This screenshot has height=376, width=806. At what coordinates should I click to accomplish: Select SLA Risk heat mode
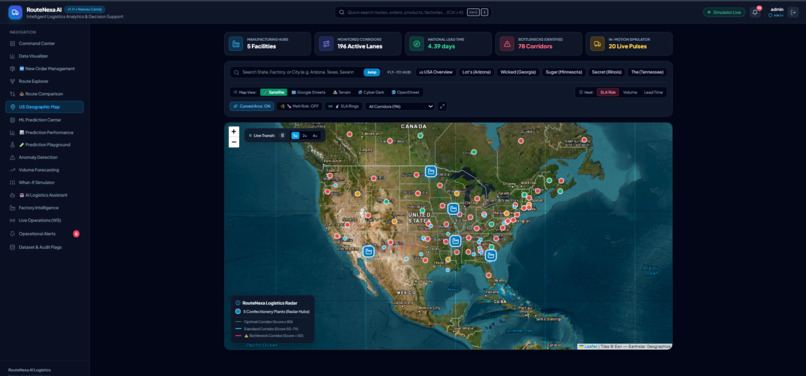tap(608, 93)
